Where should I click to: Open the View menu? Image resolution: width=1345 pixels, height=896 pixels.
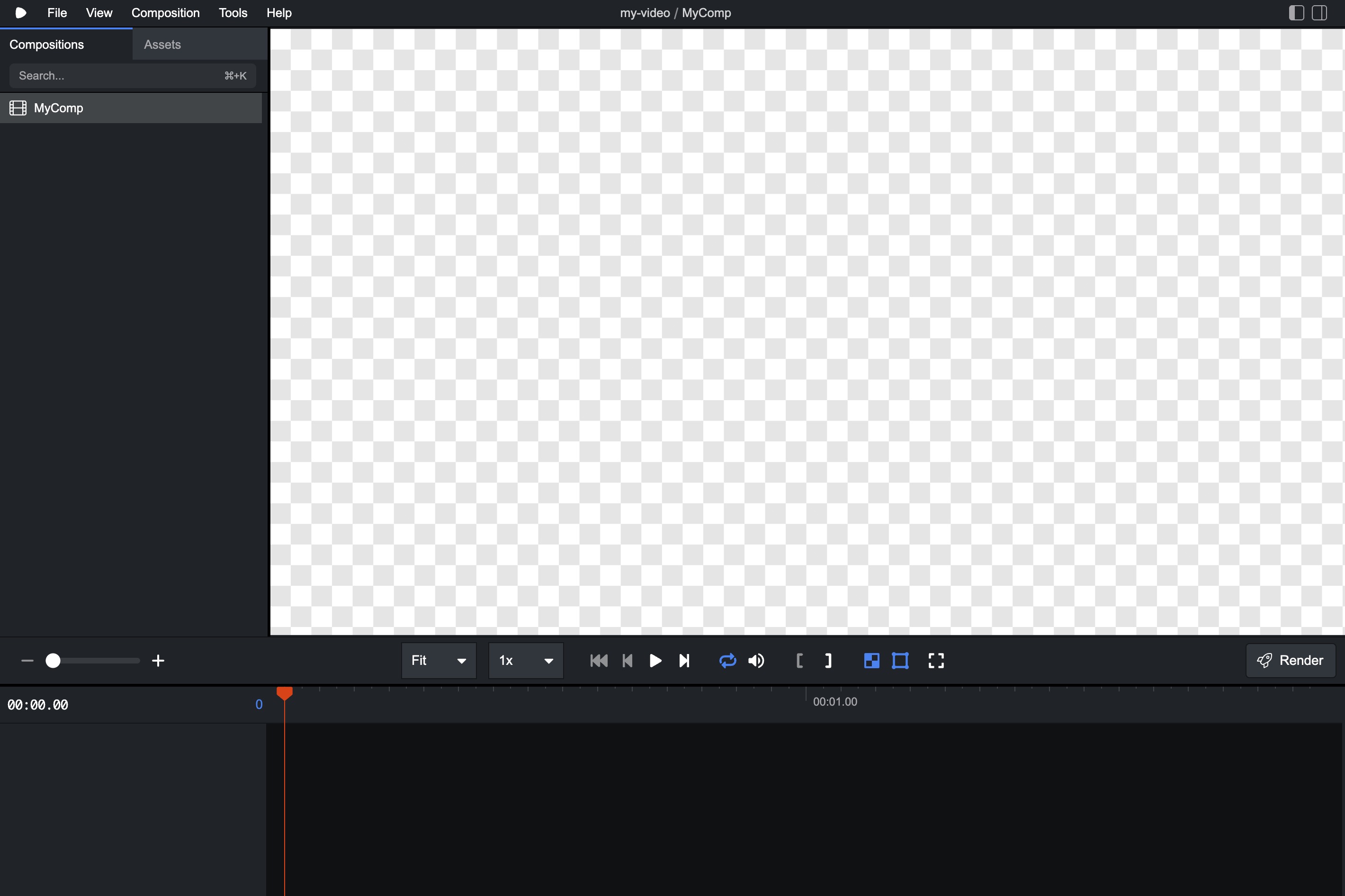click(99, 13)
